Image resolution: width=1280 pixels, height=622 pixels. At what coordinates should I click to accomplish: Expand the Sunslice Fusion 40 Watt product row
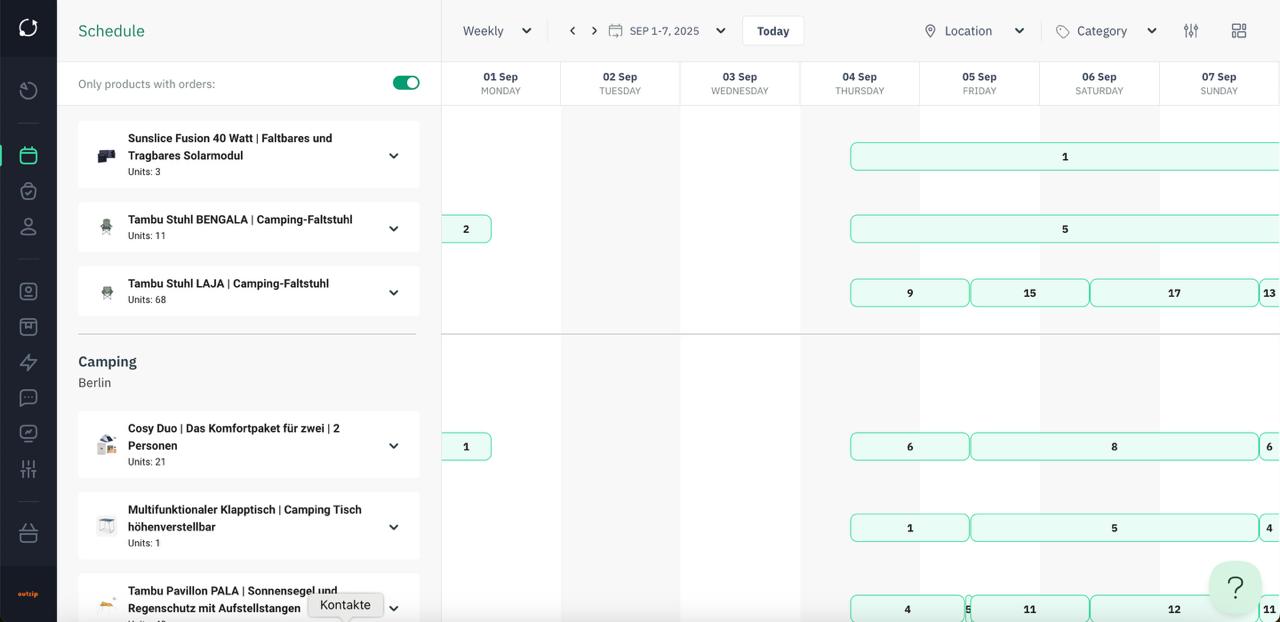click(x=393, y=154)
